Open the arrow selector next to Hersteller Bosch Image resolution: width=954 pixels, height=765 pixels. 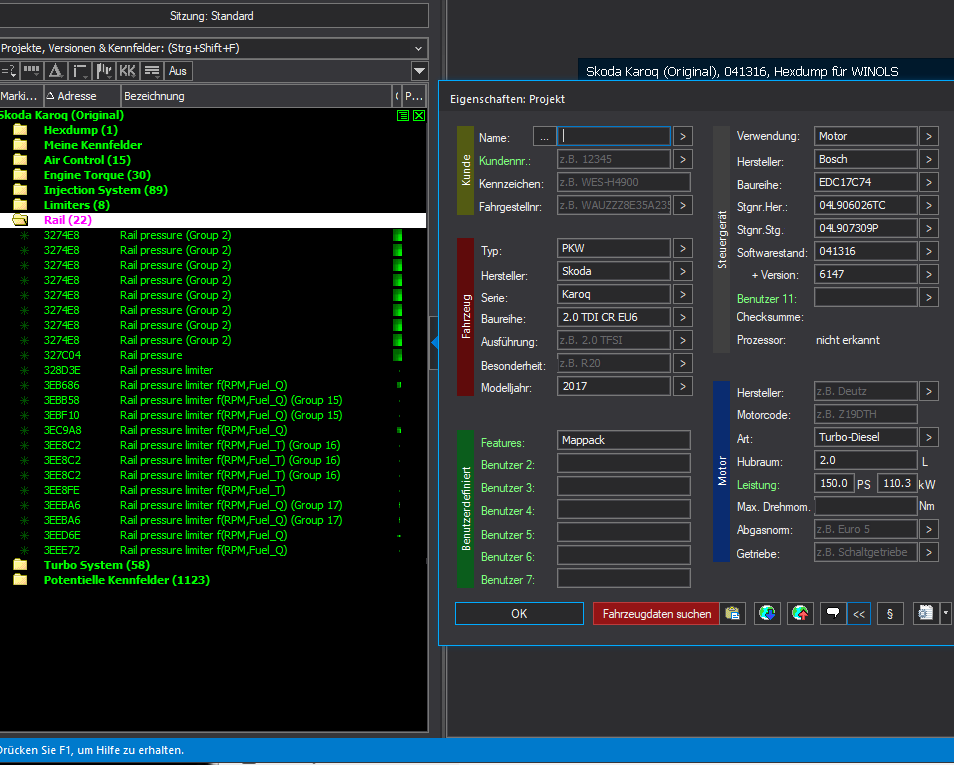click(929, 160)
